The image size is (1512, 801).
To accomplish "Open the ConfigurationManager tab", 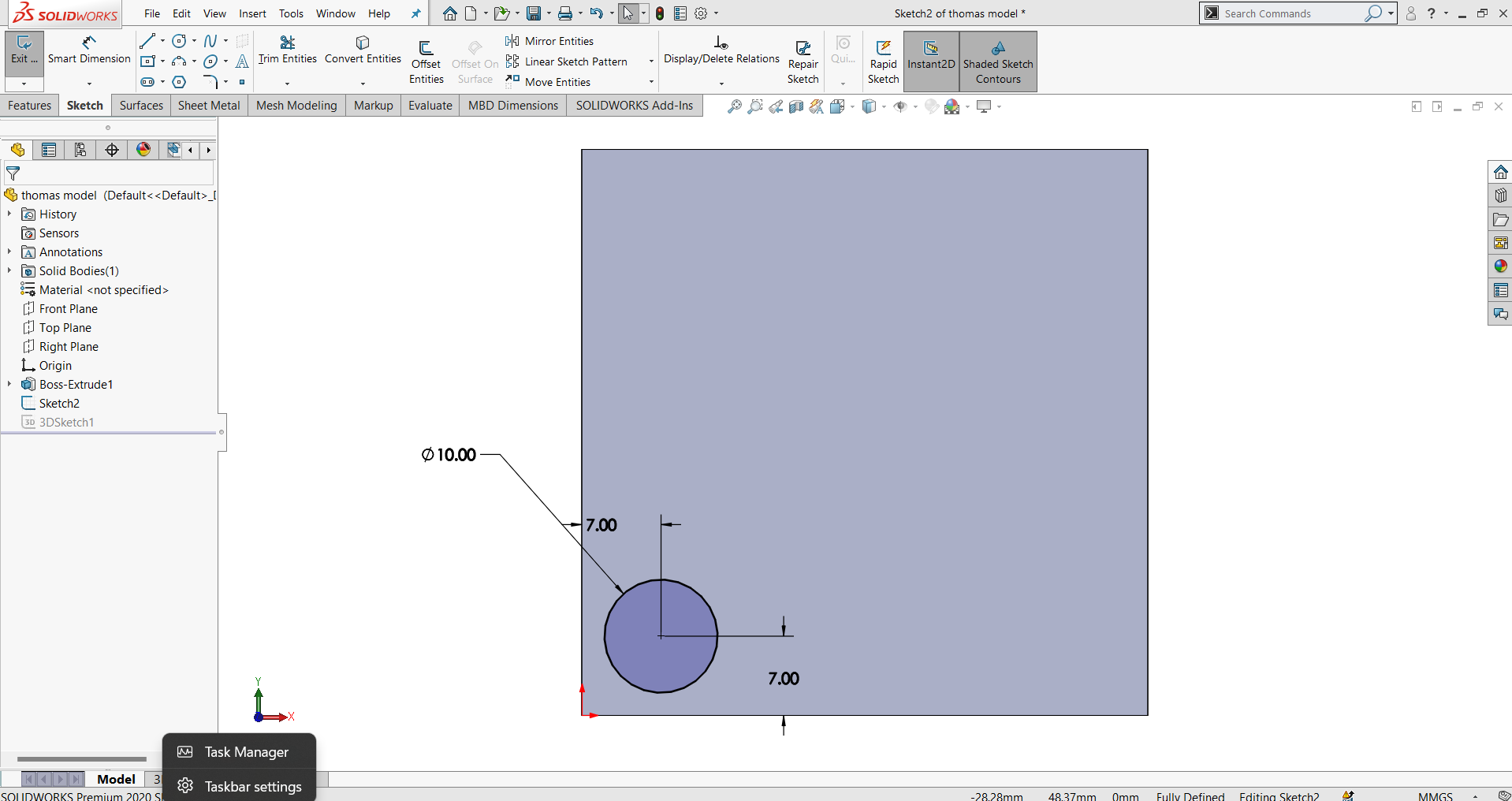I will click(x=80, y=150).
